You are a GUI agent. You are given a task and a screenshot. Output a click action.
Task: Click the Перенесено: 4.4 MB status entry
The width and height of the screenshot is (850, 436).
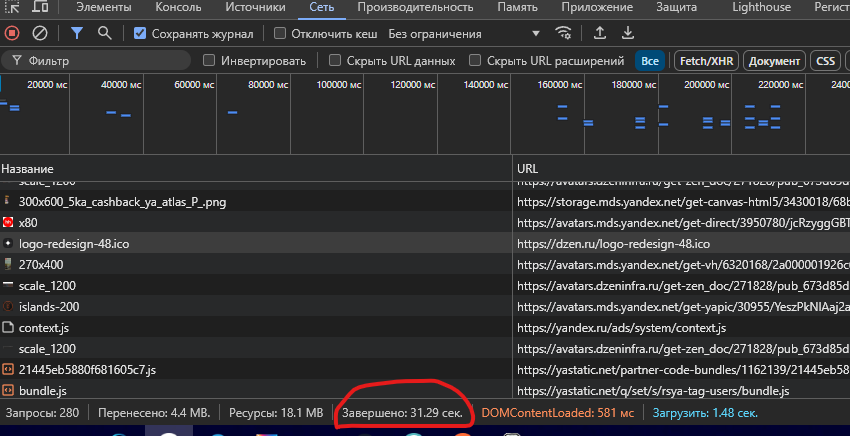154,413
